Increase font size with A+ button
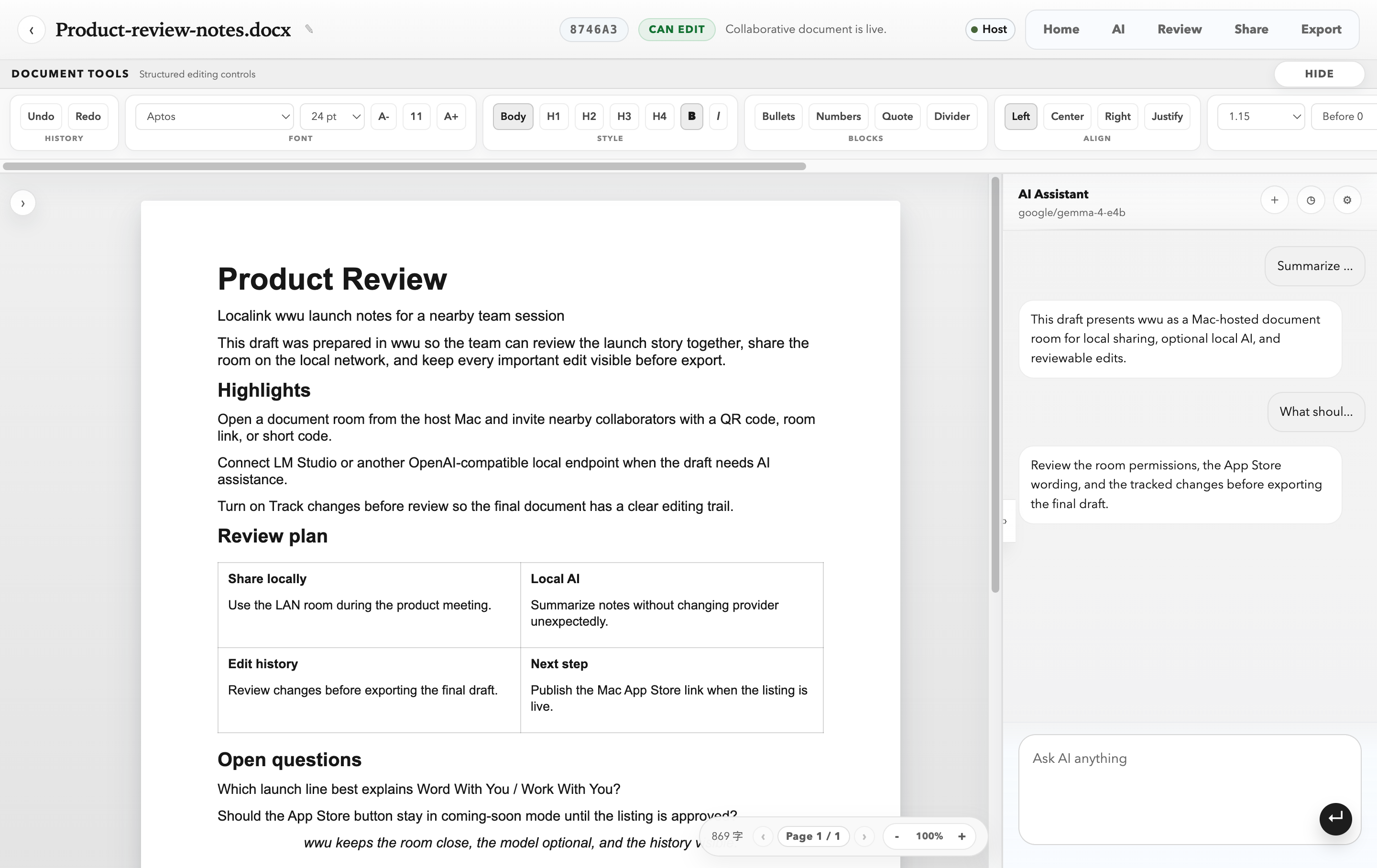The height and width of the screenshot is (868, 1377). coord(451,117)
